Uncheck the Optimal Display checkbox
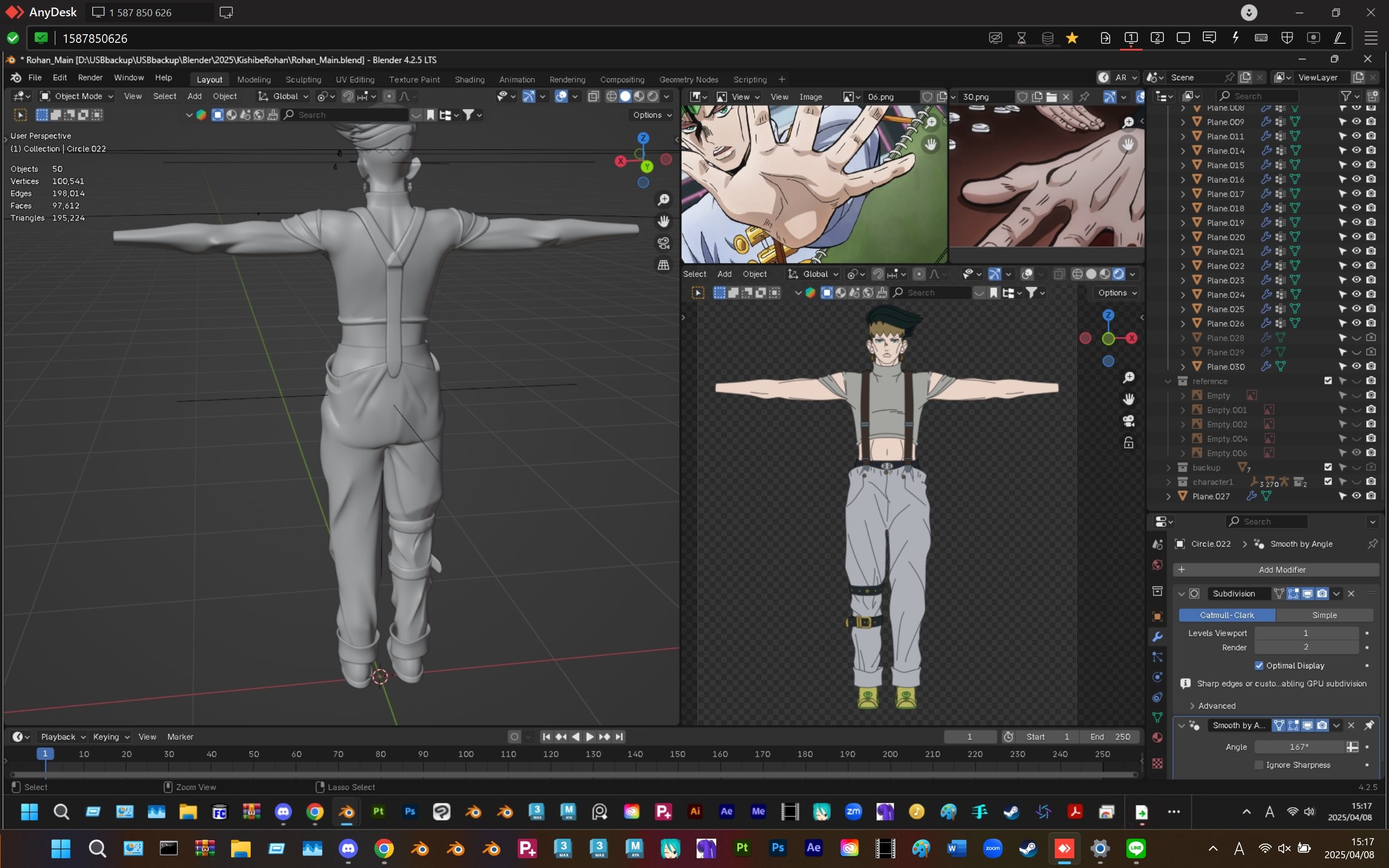Viewport: 1389px width, 868px height. [x=1259, y=665]
